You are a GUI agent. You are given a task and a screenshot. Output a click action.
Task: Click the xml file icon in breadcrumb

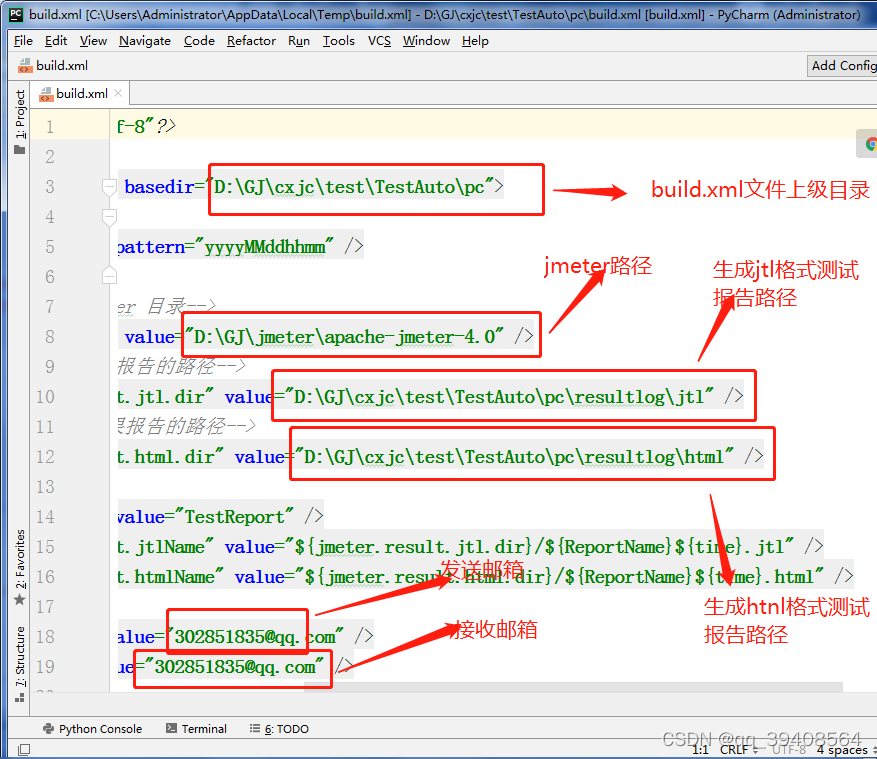pos(25,66)
